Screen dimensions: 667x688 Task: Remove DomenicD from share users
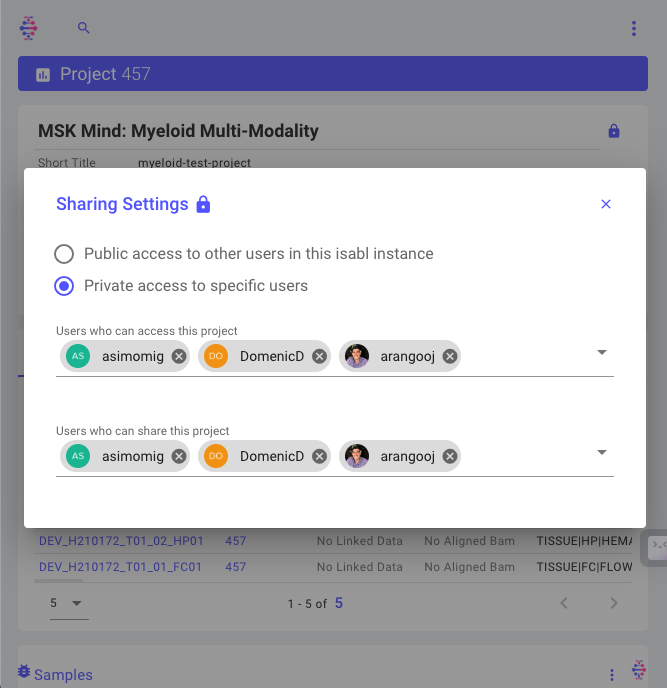[319, 456]
